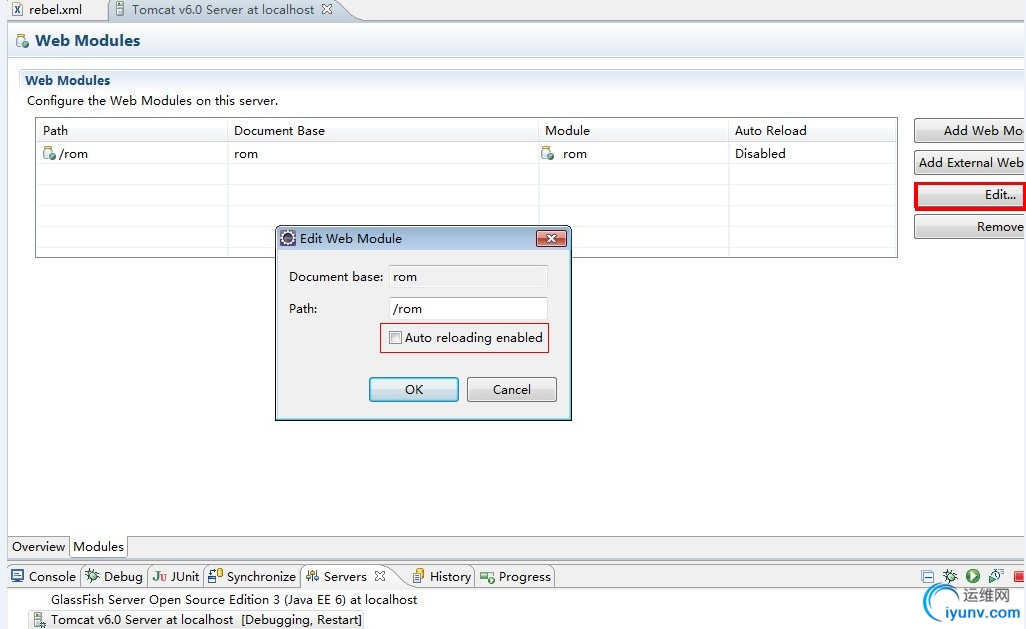
Task: Click the Add Web Module button
Action: (x=970, y=130)
